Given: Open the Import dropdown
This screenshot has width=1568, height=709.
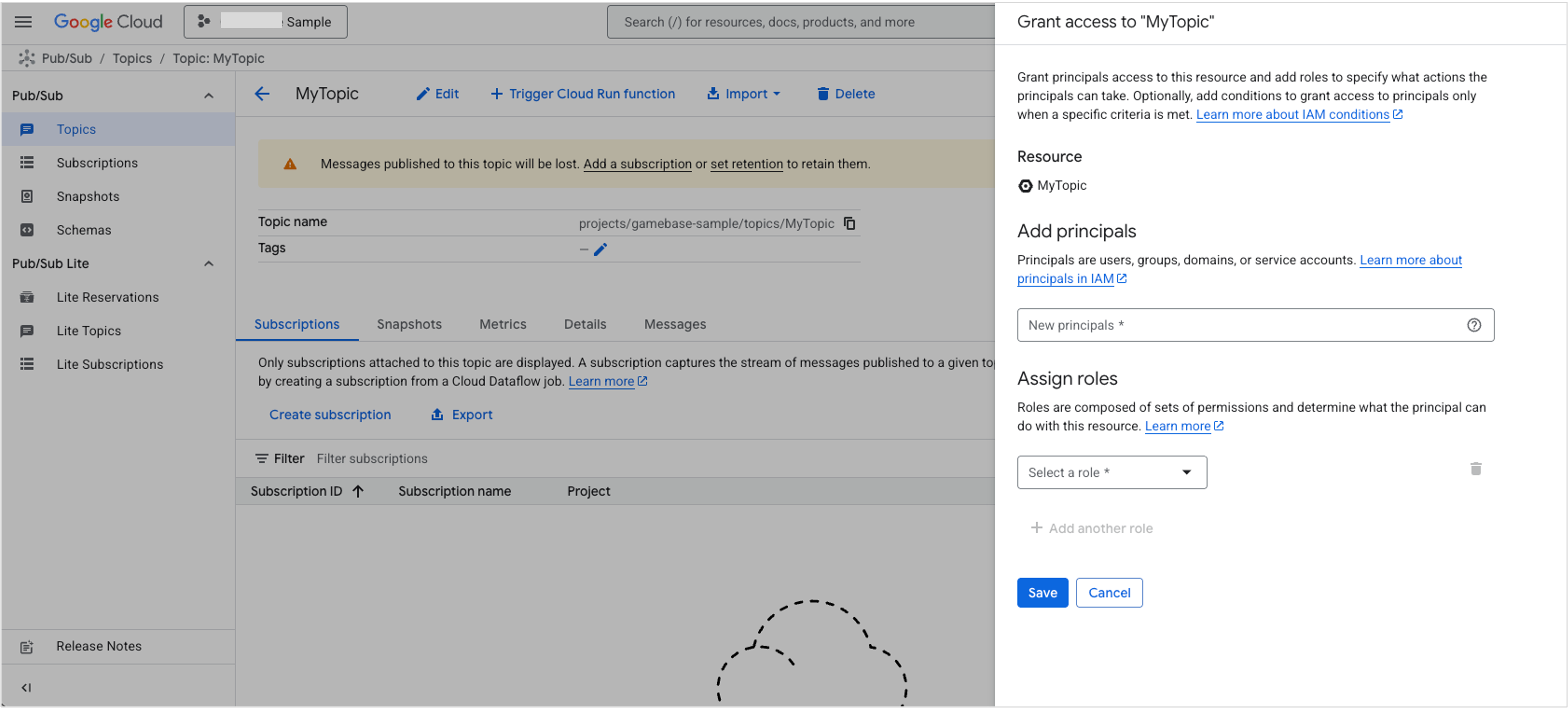Looking at the screenshot, I should point(743,94).
